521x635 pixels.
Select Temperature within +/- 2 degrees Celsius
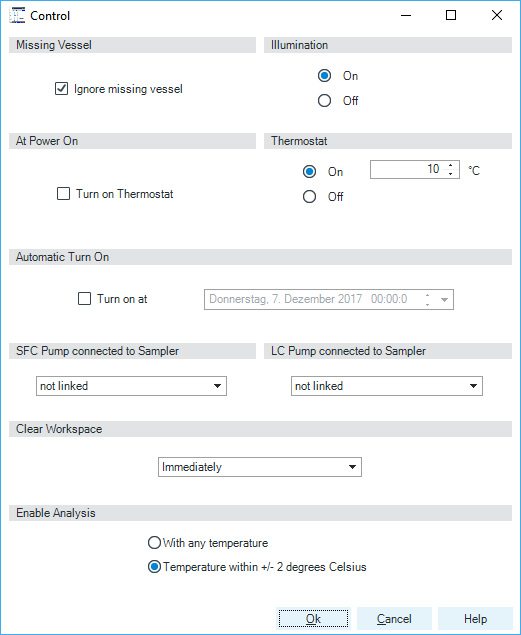coord(154,567)
